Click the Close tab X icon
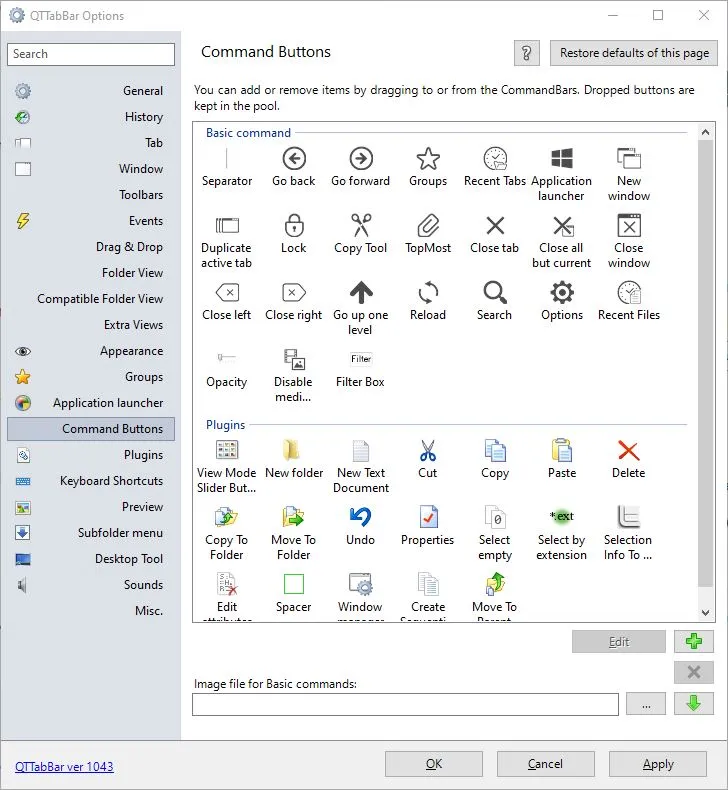728x790 pixels. point(495,226)
